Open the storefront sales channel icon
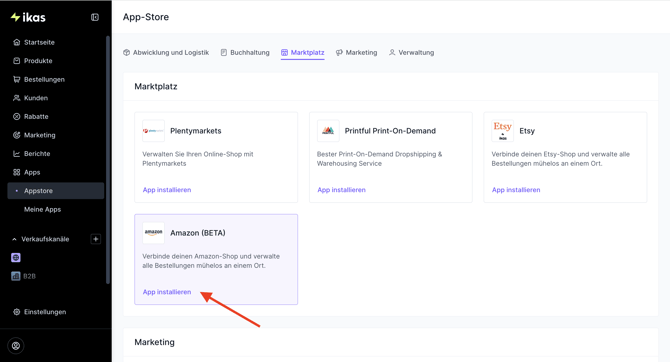Screen dimensions: 670x362 pyautogui.click(x=16, y=258)
